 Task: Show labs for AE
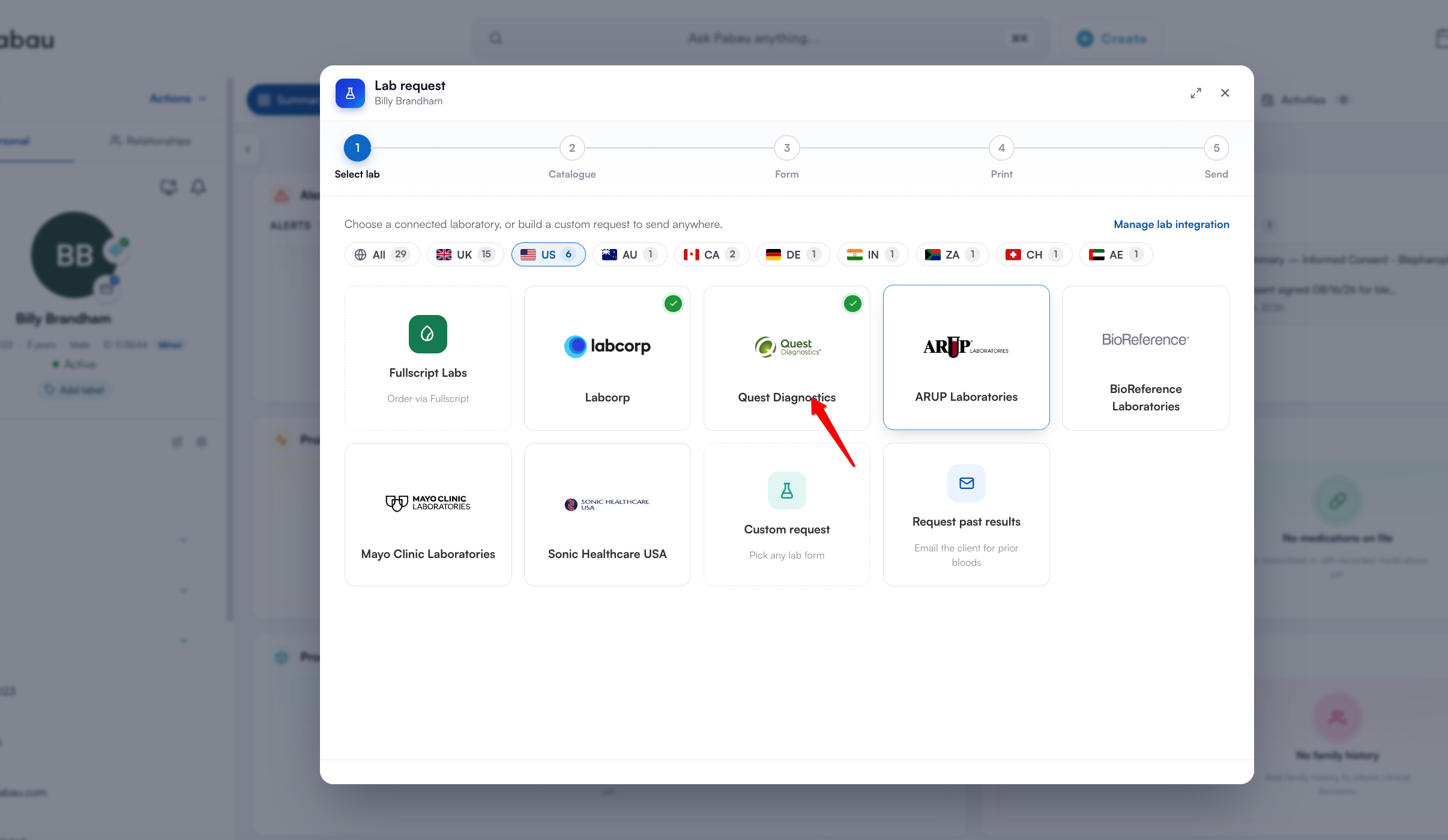coord(1116,254)
